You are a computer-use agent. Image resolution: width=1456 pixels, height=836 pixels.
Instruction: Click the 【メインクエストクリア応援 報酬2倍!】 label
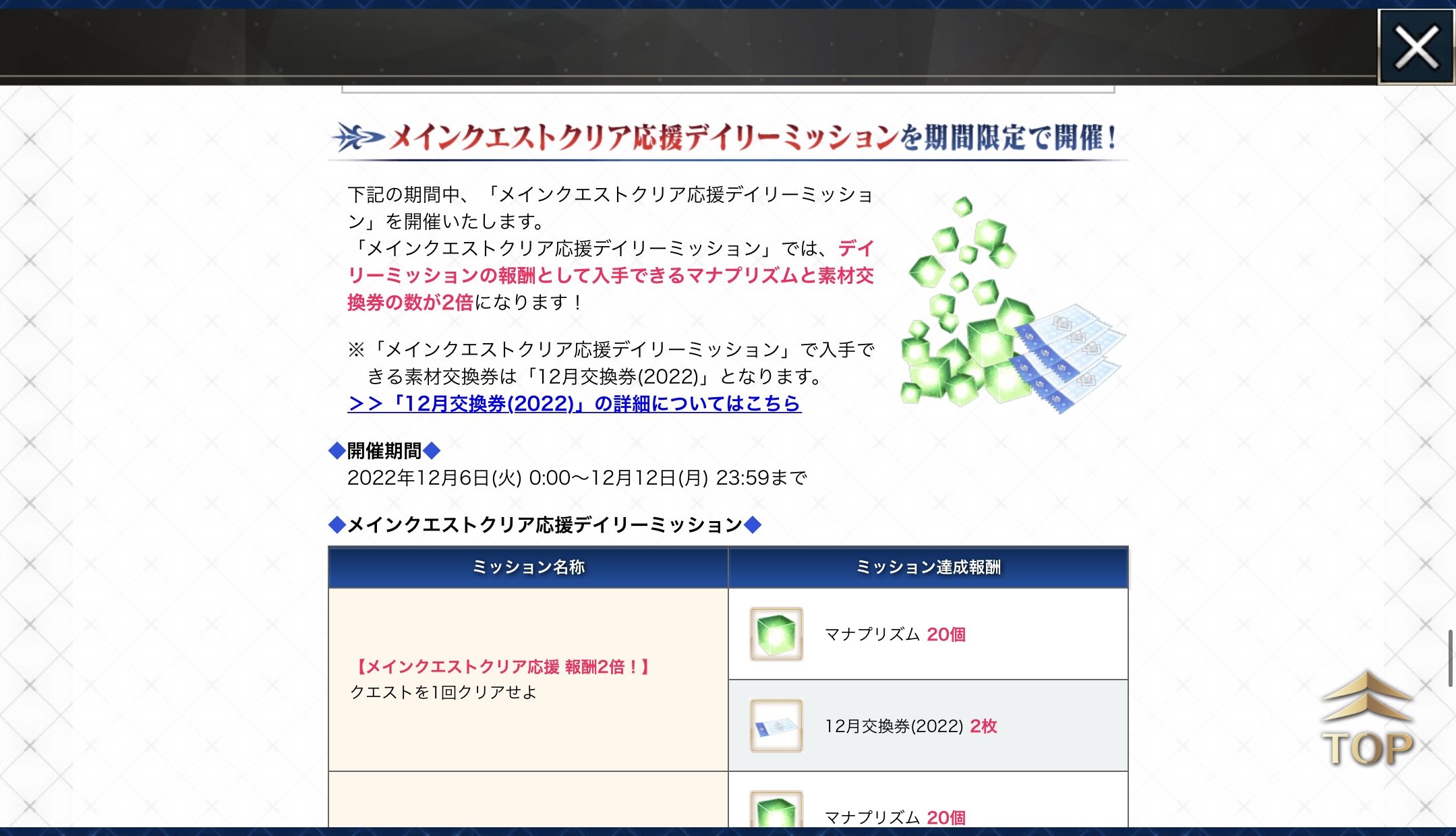coord(502,667)
